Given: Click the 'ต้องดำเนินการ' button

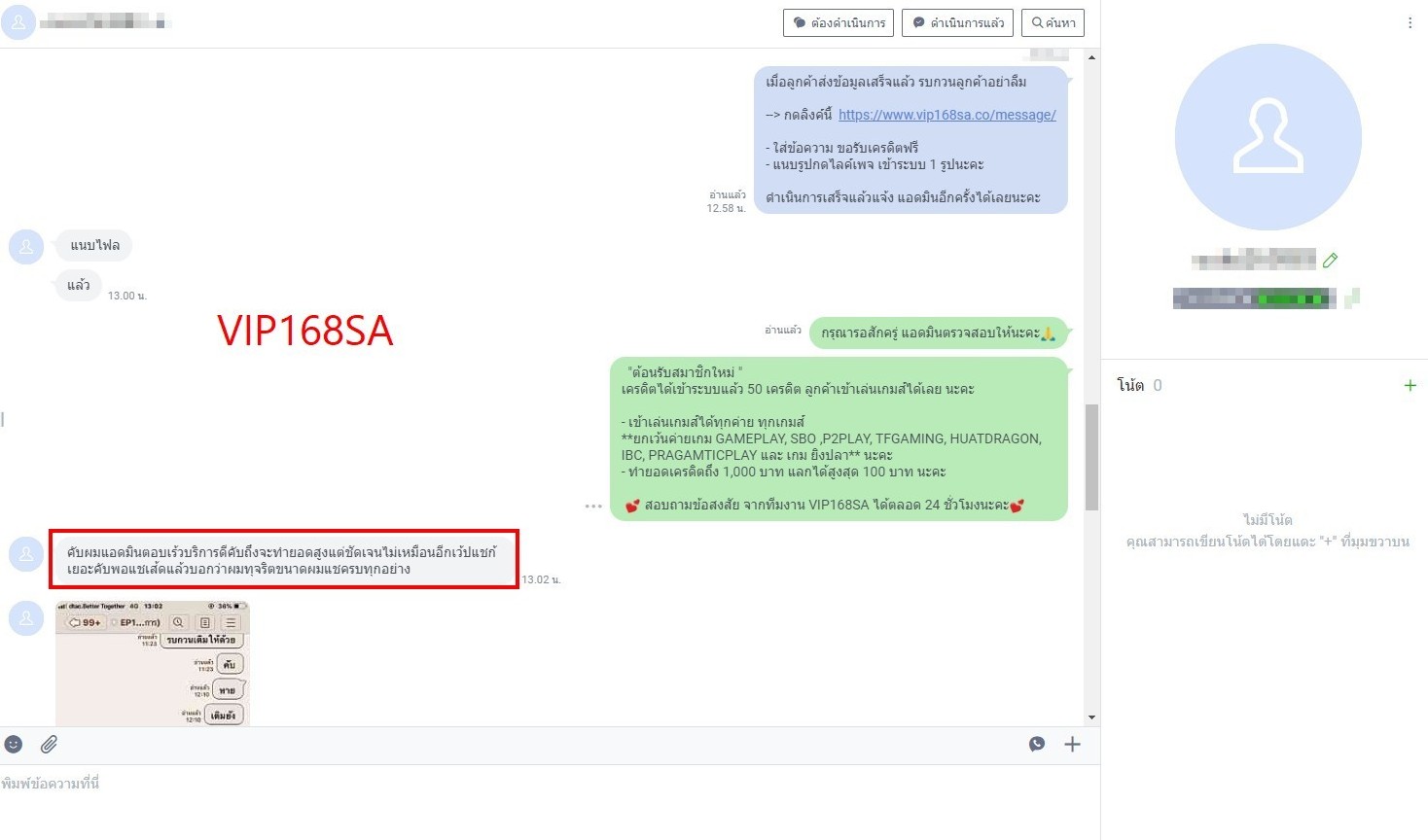Looking at the screenshot, I should click(839, 22).
